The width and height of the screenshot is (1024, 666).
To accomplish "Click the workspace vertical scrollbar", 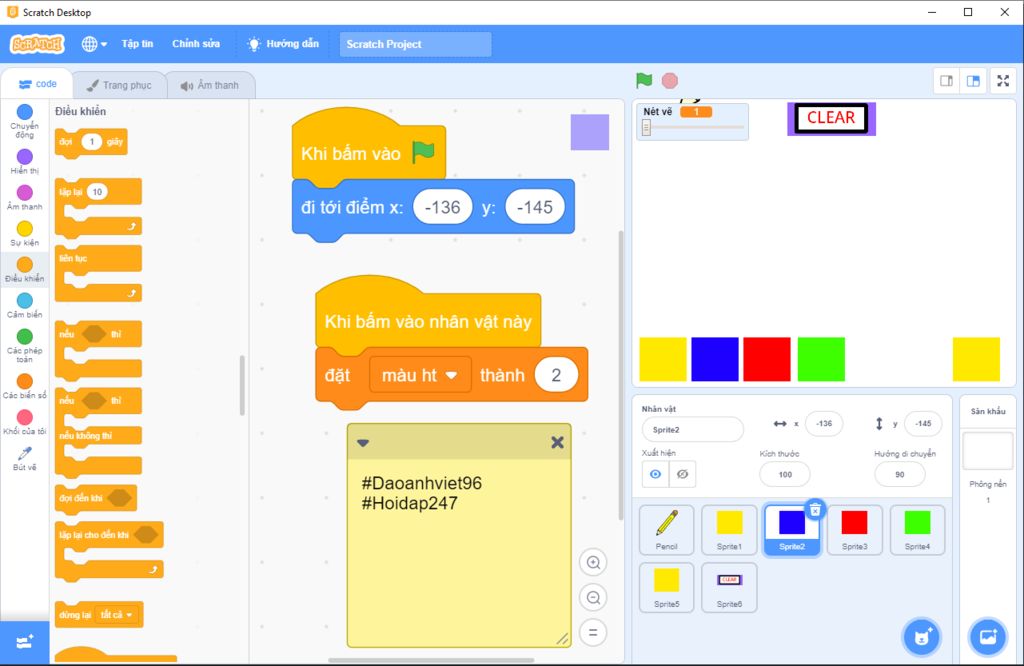I will 620,375.
